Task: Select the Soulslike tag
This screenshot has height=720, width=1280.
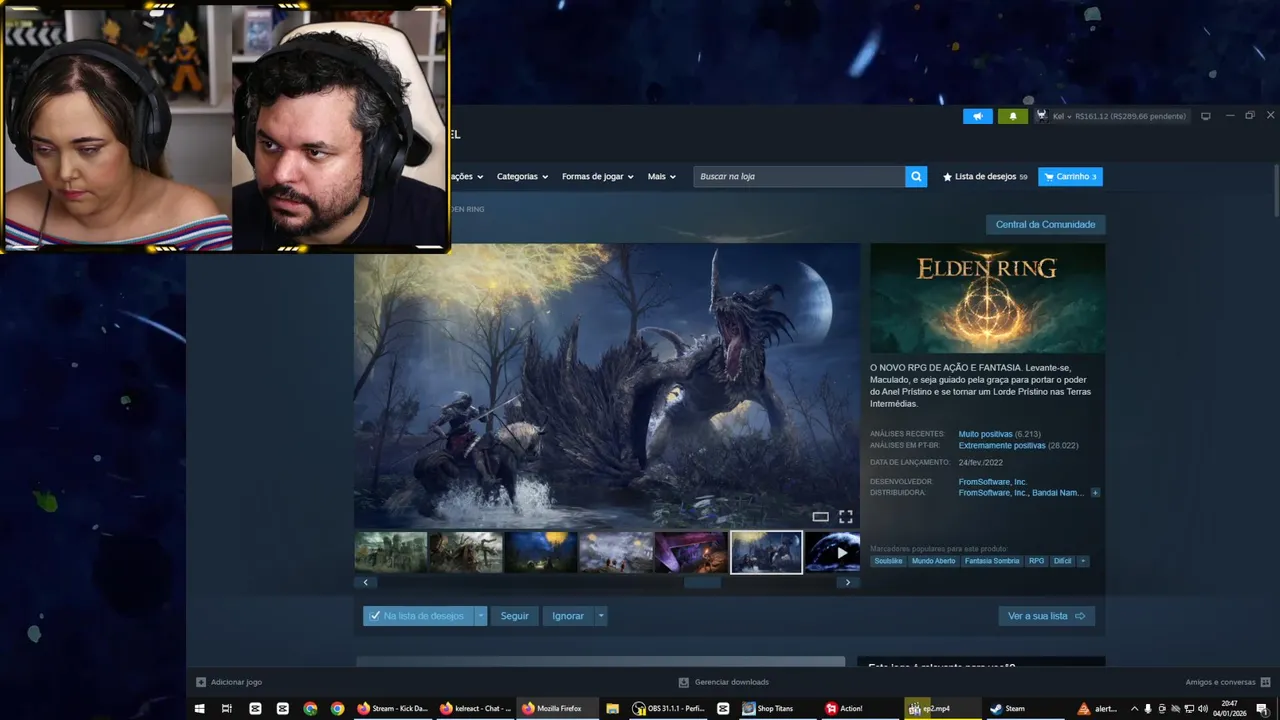Action: click(x=888, y=561)
